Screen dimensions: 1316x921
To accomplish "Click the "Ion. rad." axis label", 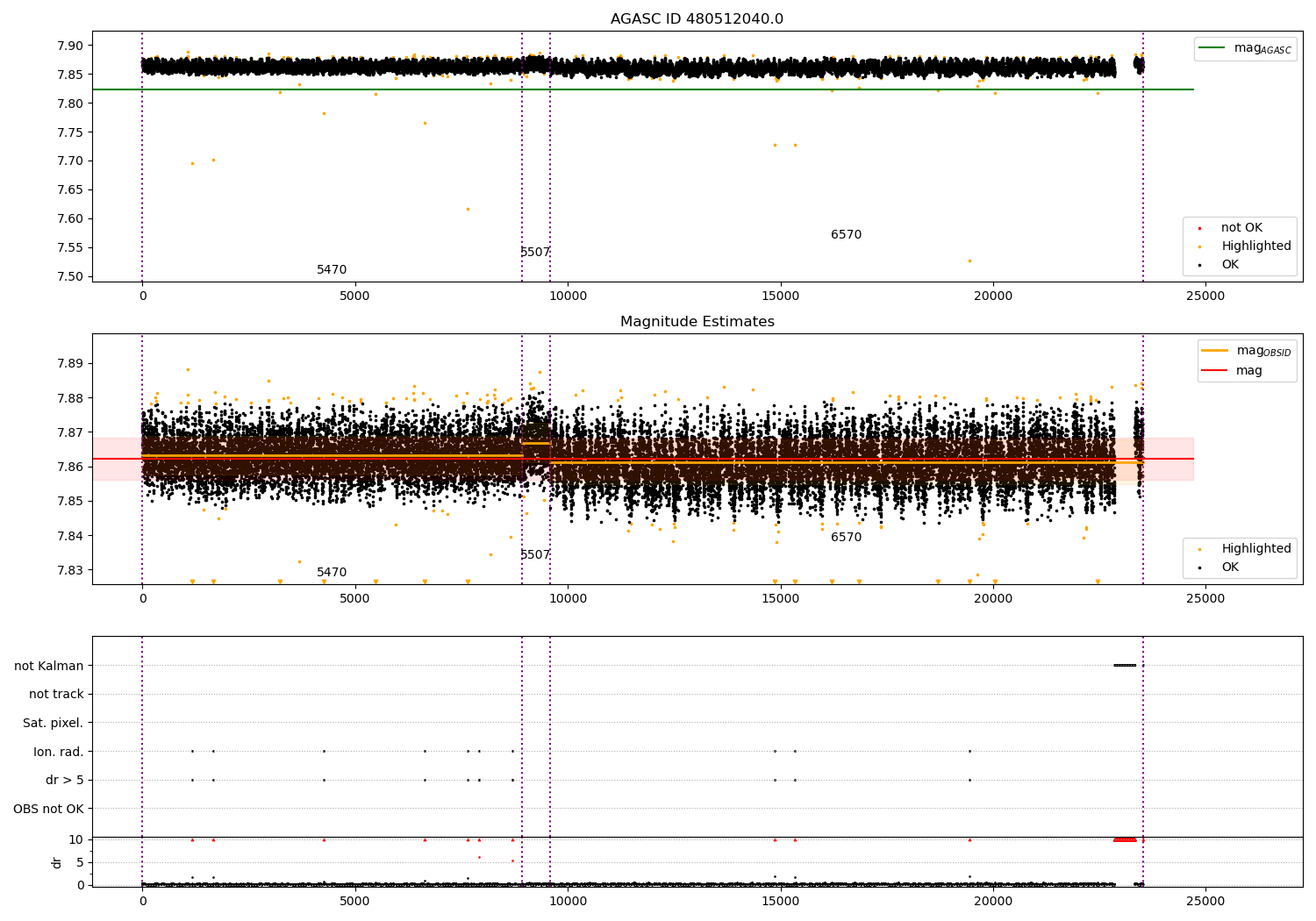I will click(59, 752).
